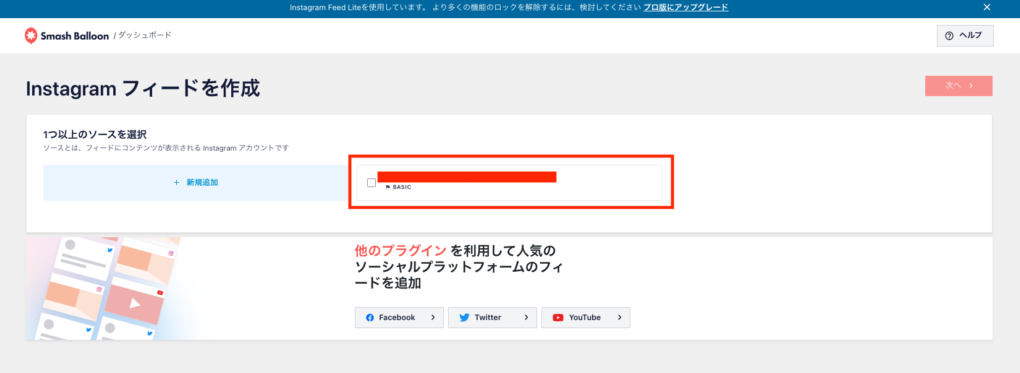Click the chevron on YouTube button
This screenshot has height=373, width=1020.
point(619,318)
